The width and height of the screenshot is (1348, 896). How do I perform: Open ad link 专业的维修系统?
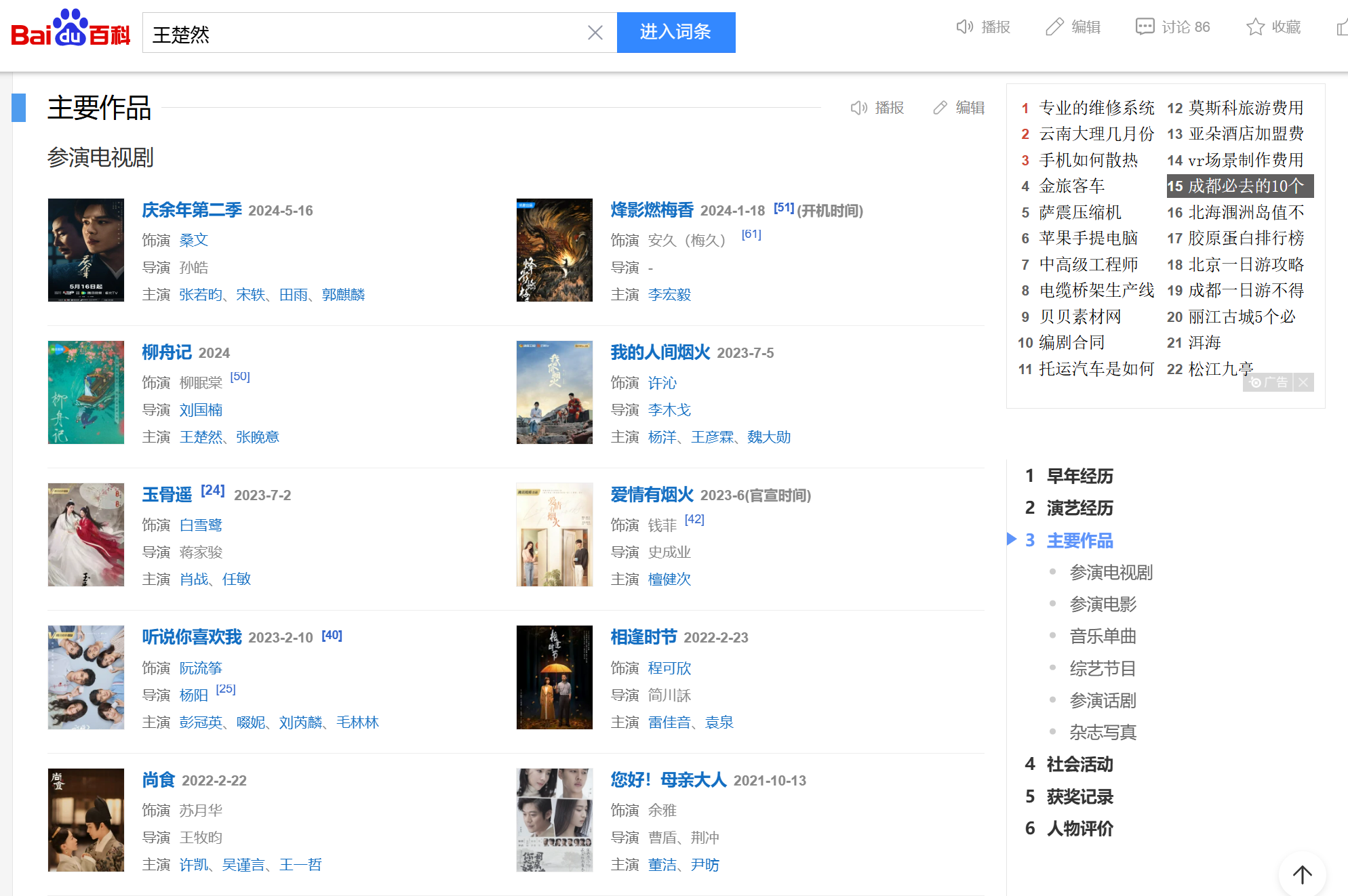(x=1096, y=108)
